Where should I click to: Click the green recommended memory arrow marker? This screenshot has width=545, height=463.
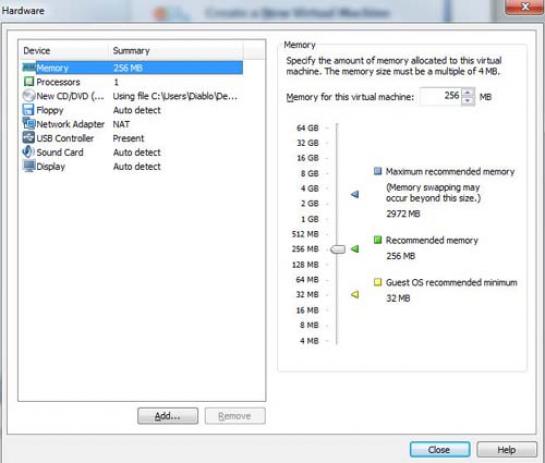pyautogui.click(x=355, y=249)
